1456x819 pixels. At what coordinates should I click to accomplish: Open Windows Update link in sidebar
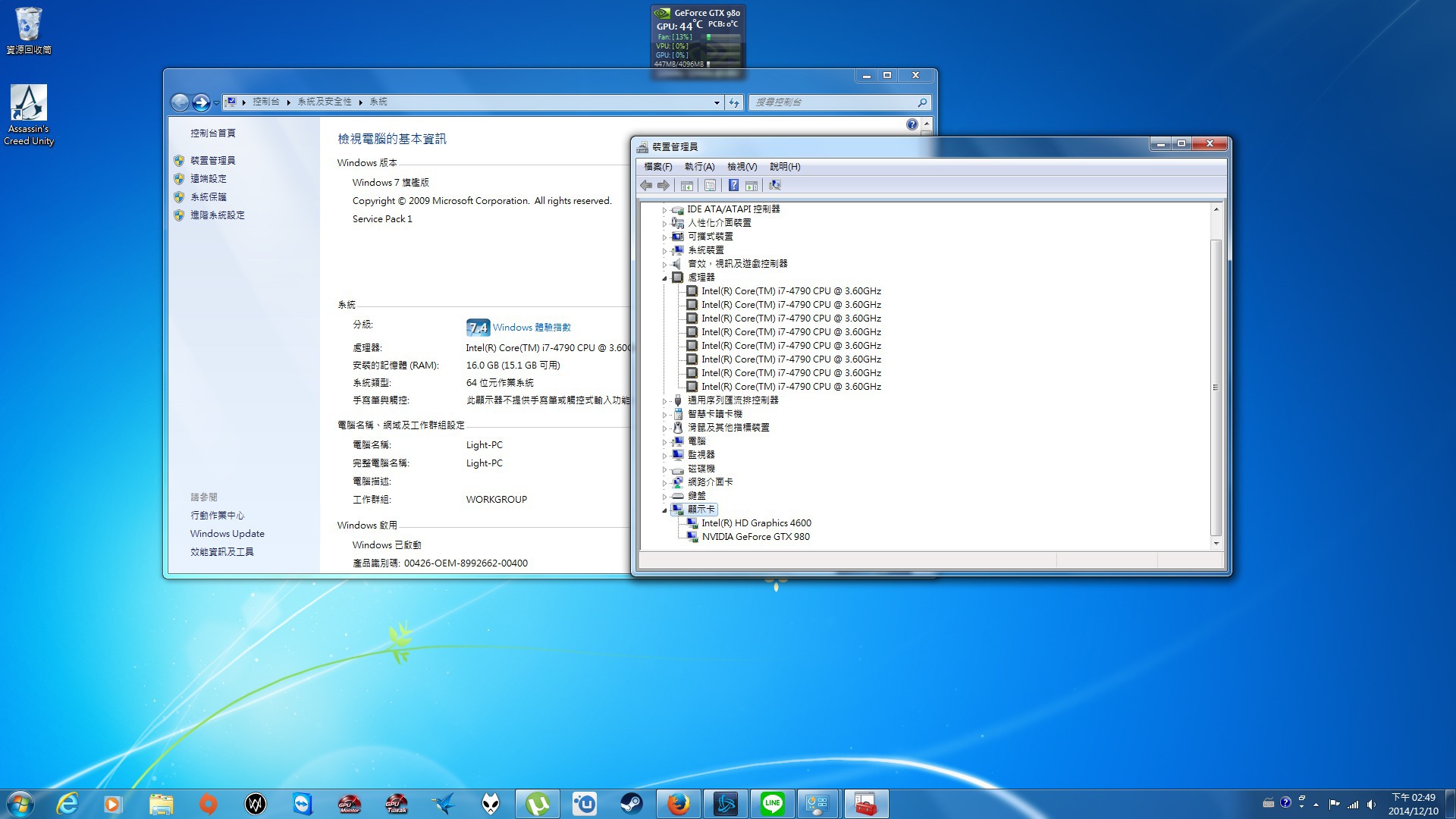227,534
